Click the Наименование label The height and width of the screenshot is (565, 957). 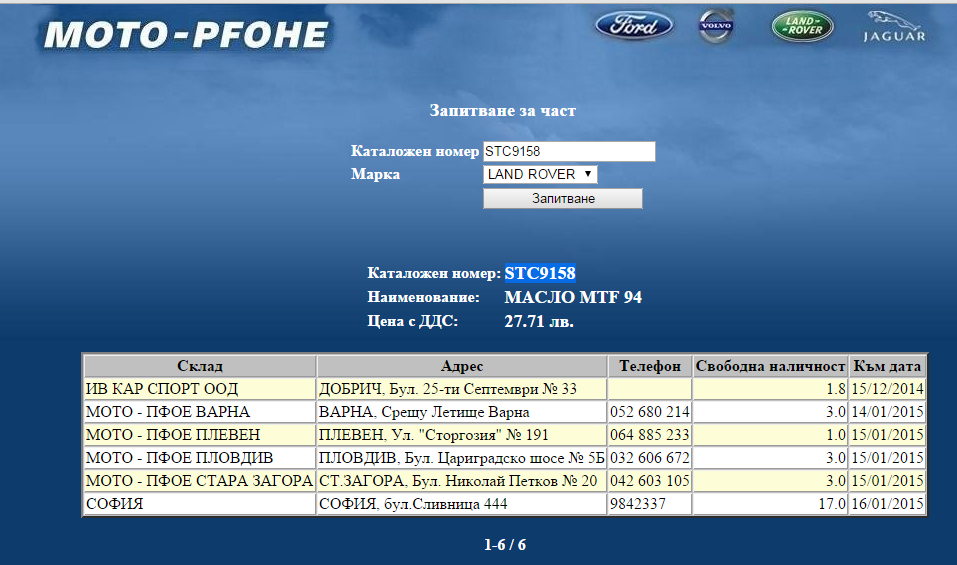click(423, 297)
